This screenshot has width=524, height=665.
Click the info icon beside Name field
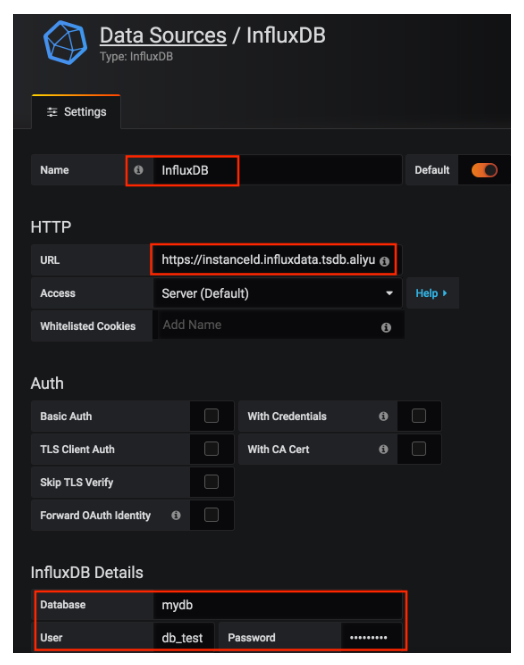[138, 170]
